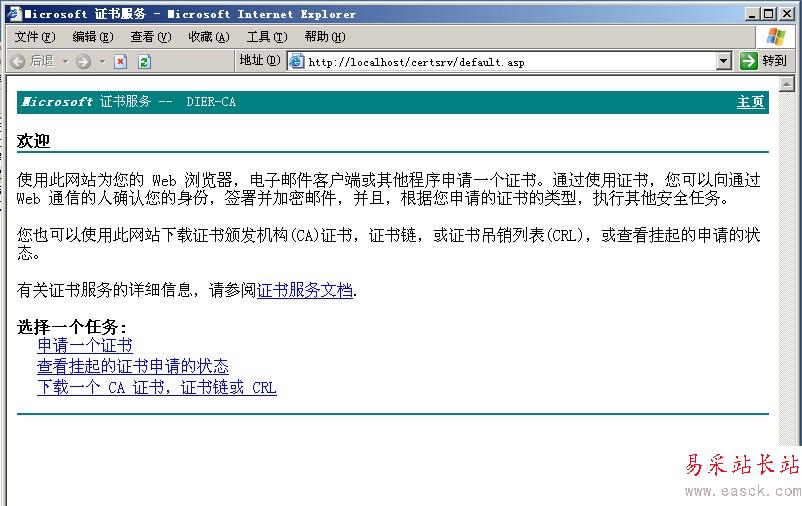
Task: Click the DIER-CA text in header
Action: pyautogui.click(x=211, y=102)
